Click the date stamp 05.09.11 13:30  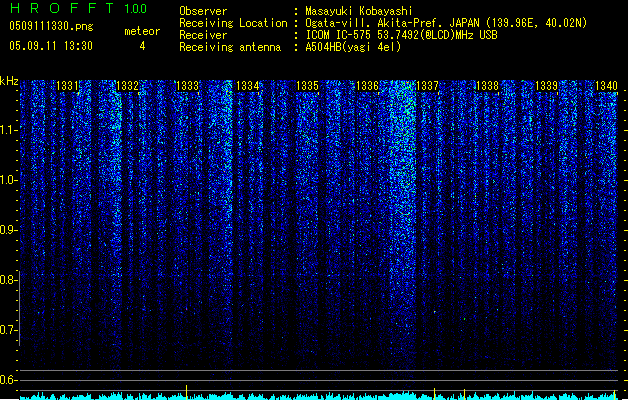pos(51,46)
